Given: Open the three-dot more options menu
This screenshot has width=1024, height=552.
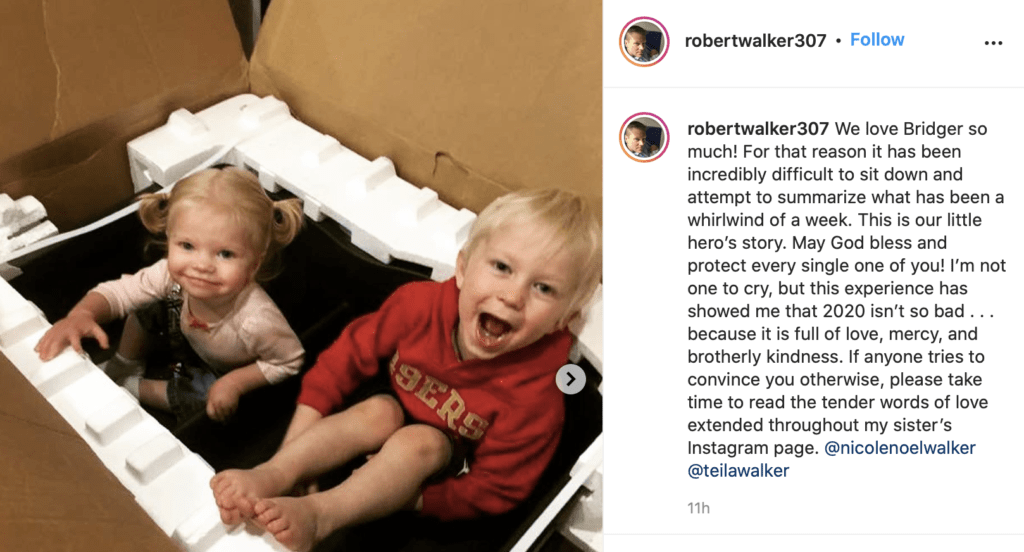Looking at the screenshot, I should tap(993, 43).
